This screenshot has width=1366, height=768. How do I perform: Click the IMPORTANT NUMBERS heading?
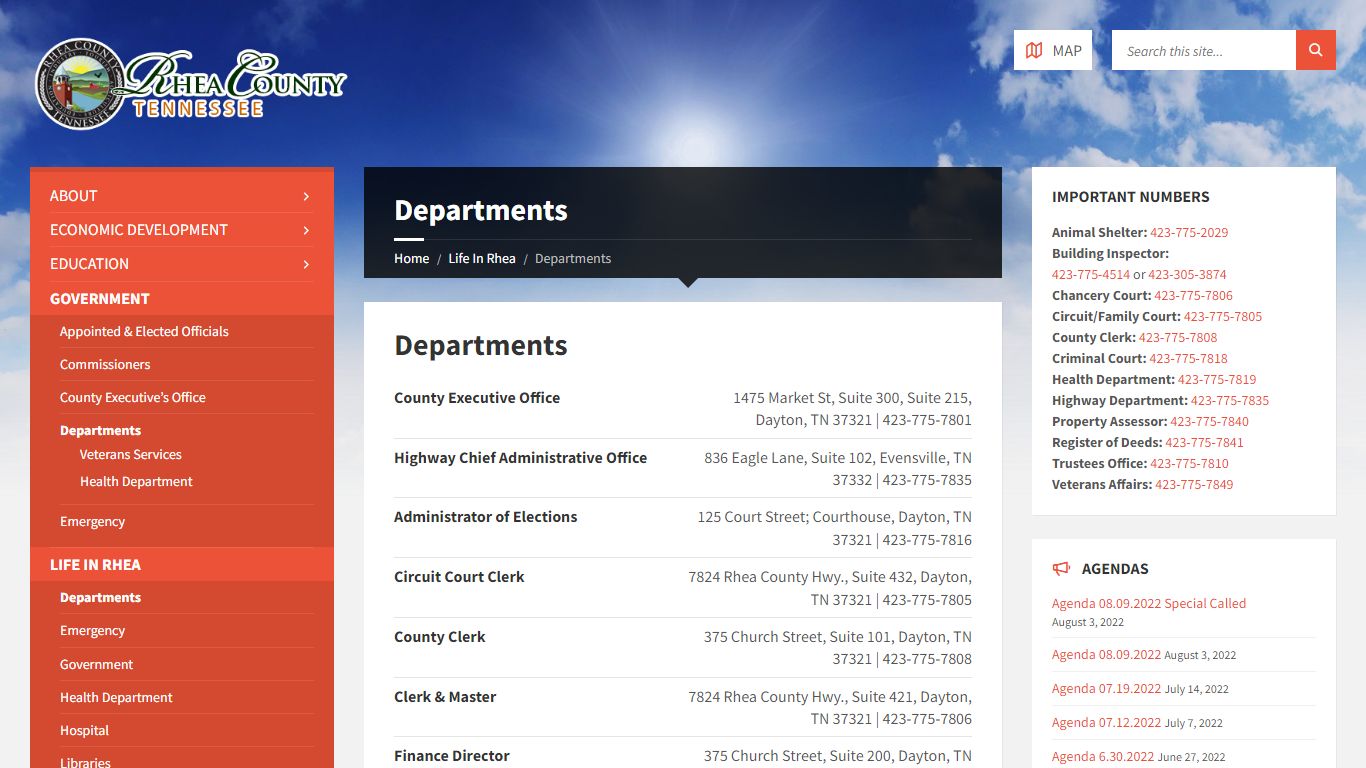[x=1130, y=197]
